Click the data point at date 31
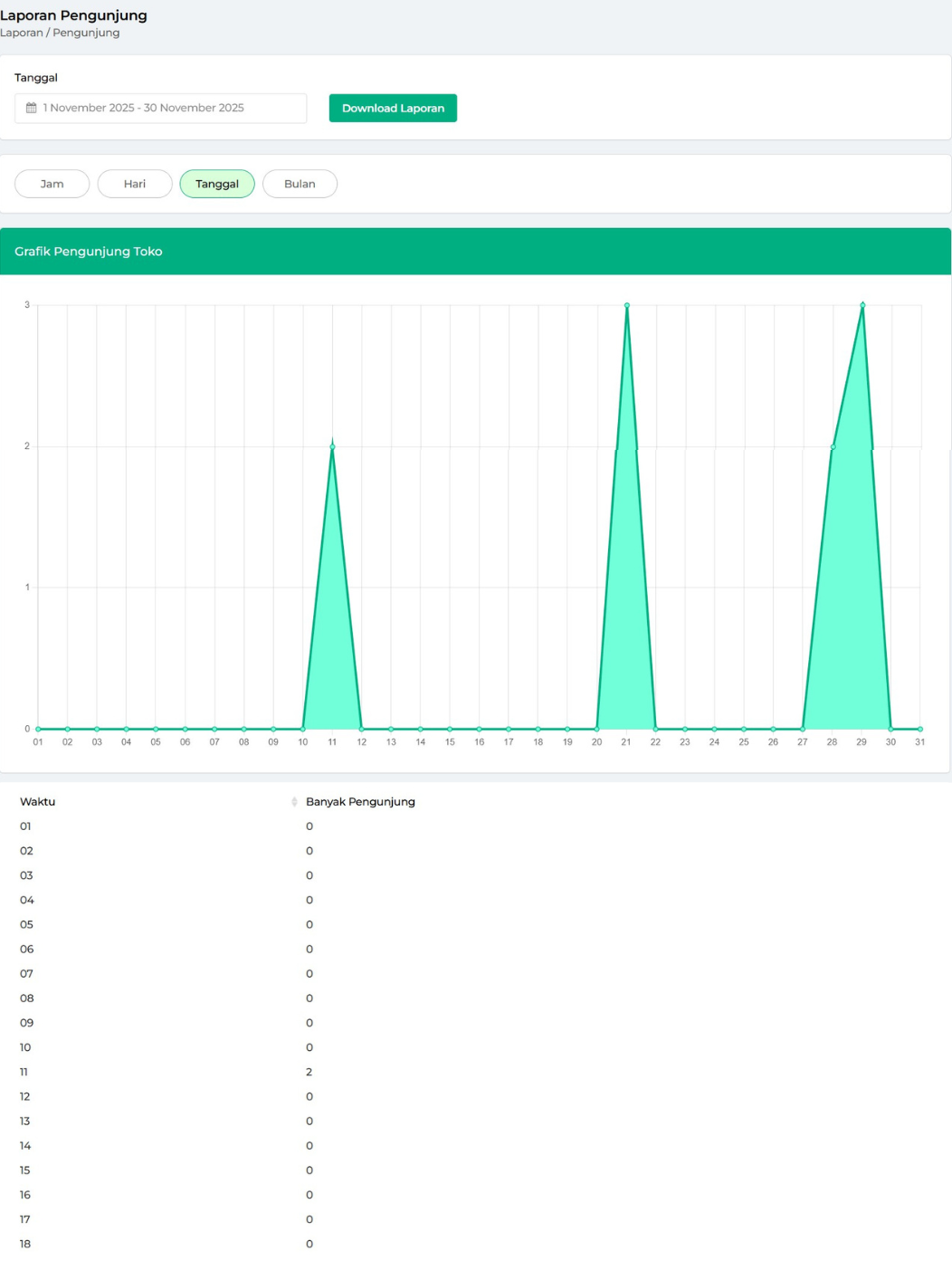This screenshot has height=1270, width=952. coord(920,729)
